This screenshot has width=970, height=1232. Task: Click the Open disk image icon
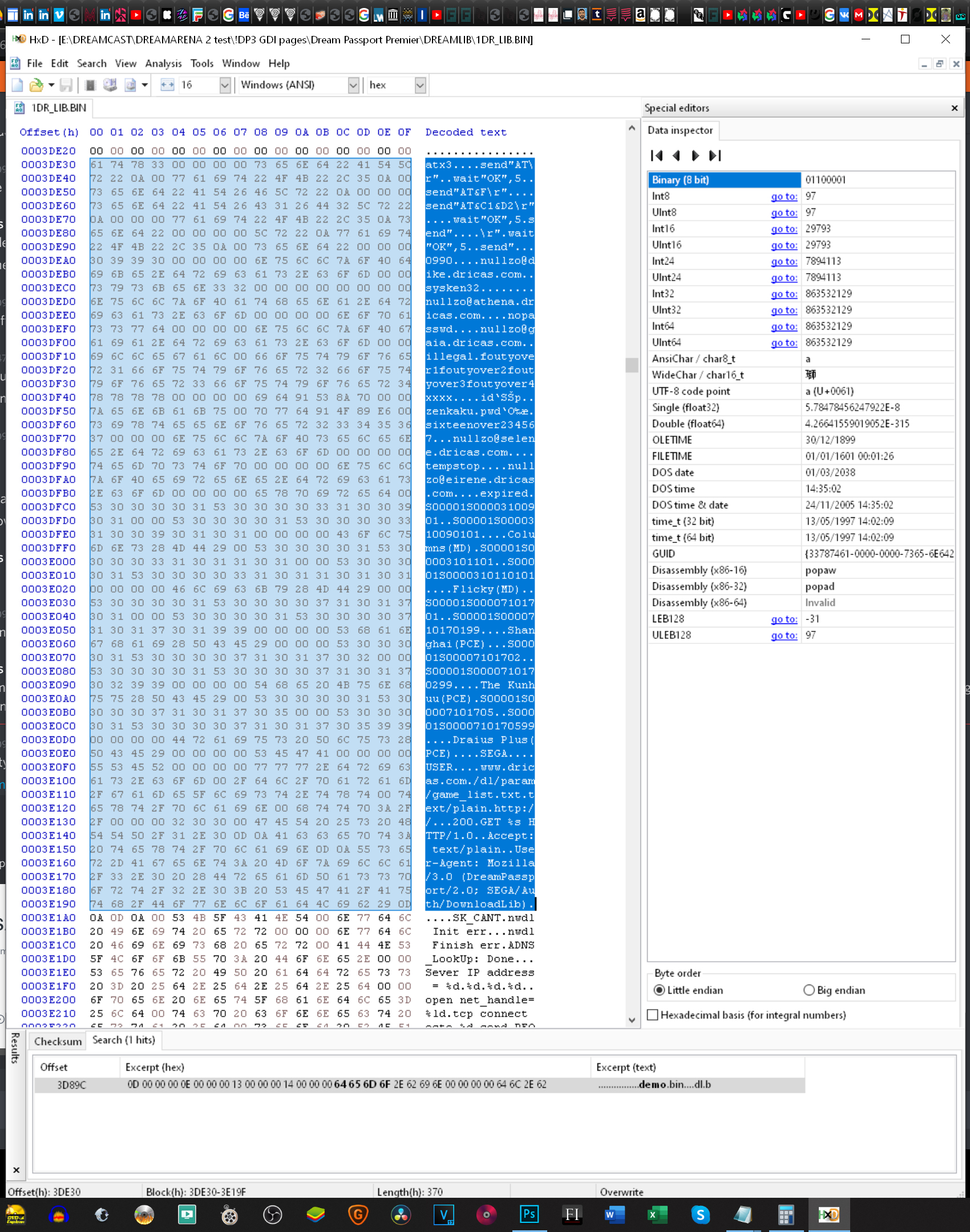[130, 85]
